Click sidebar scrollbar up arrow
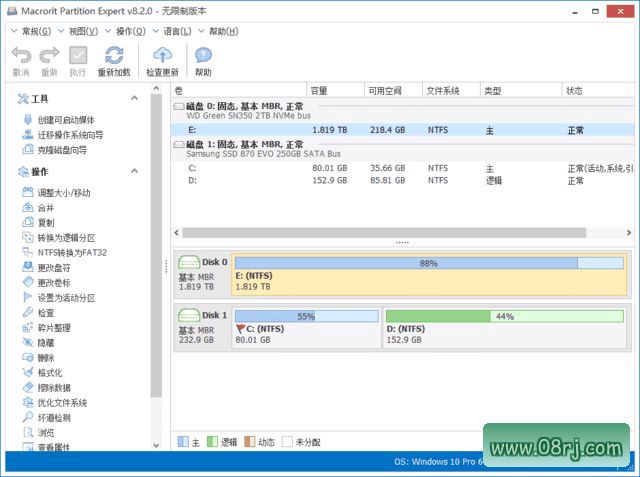The height and width of the screenshot is (477, 640). pyautogui.click(x=156, y=88)
